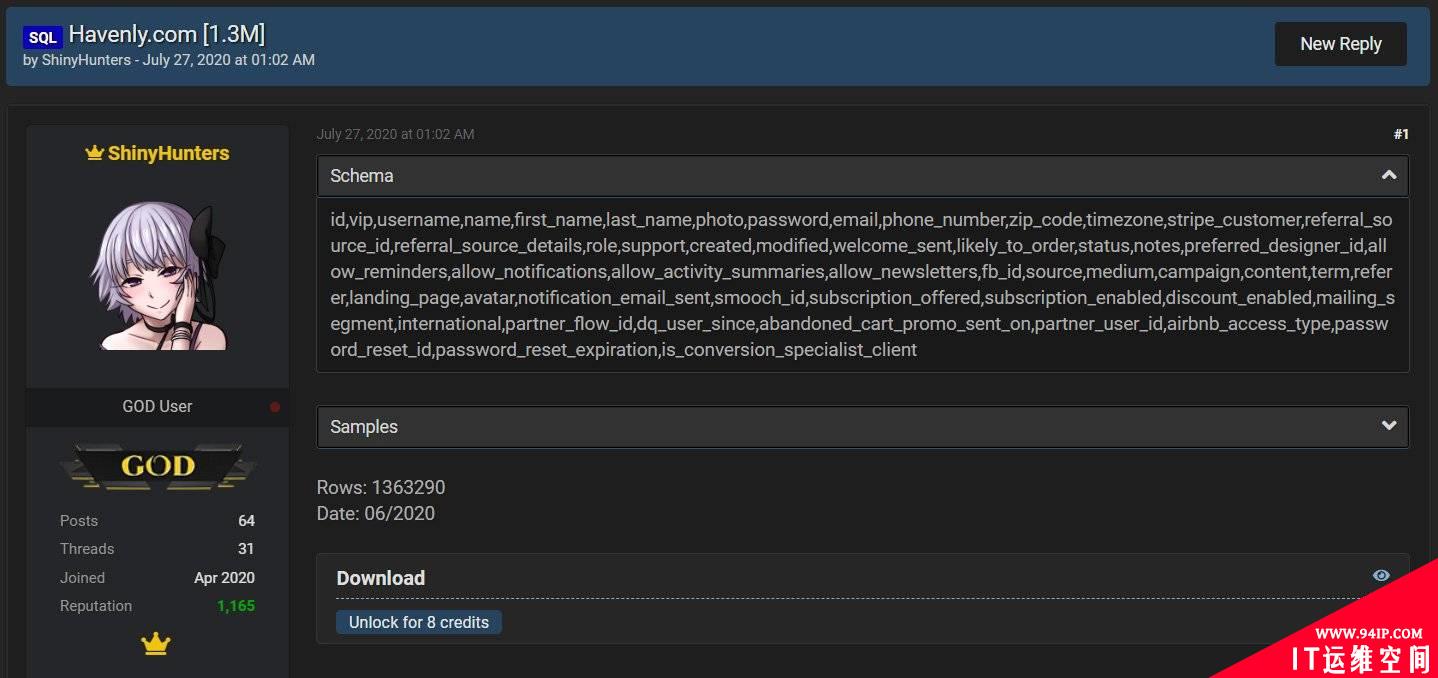Open the ShinyHunters avatar image
The width and height of the screenshot is (1438, 678).
click(x=158, y=275)
